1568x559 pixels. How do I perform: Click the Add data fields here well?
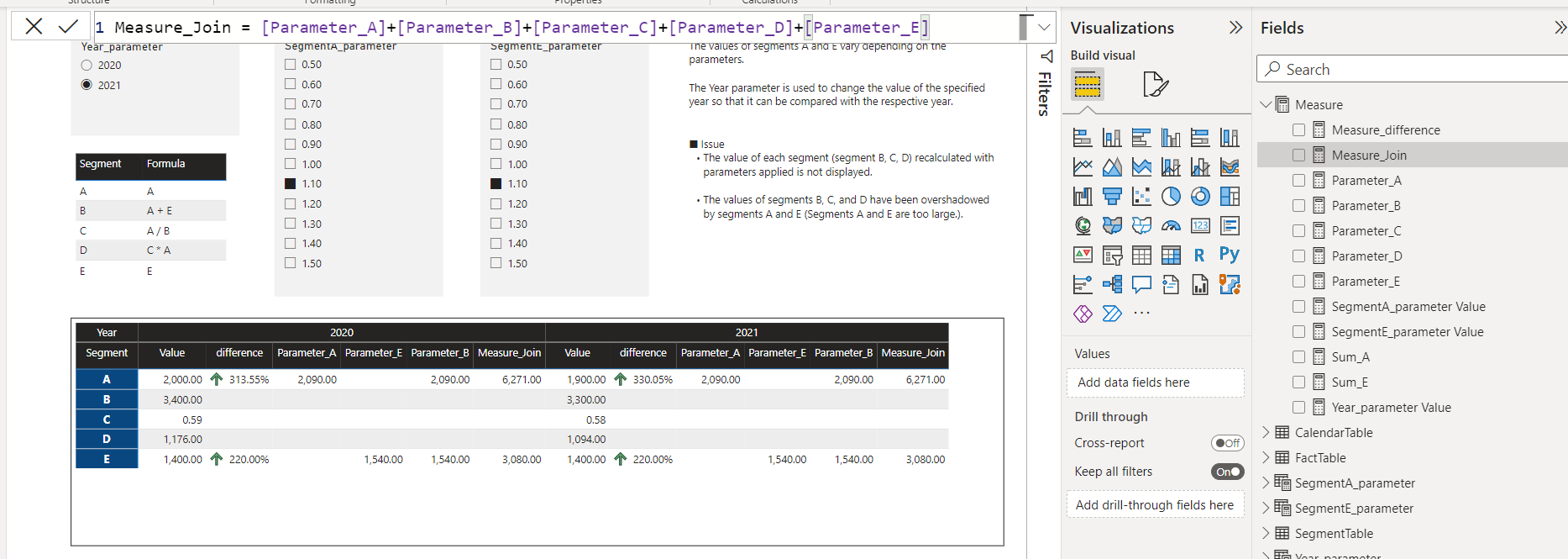coord(1155,382)
